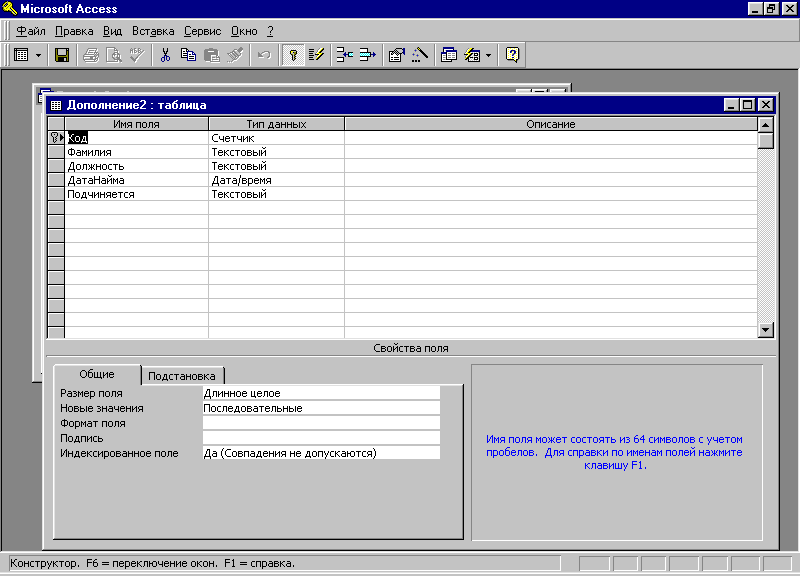Select the ДатаНайма field name cell
The width and height of the screenshot is (800, 576).
[136, 180]
